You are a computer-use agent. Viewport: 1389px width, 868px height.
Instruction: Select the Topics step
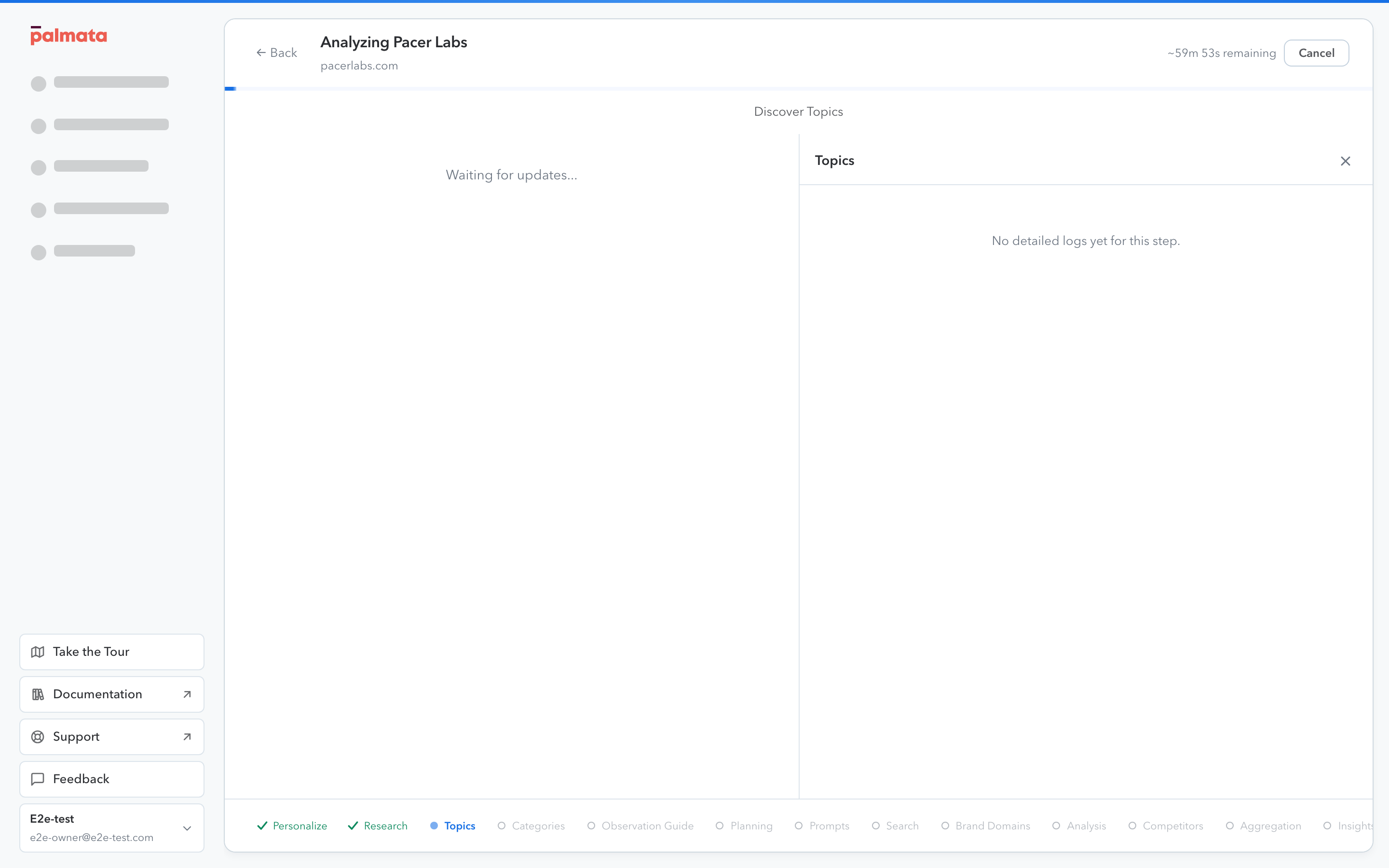pos(453,826)
